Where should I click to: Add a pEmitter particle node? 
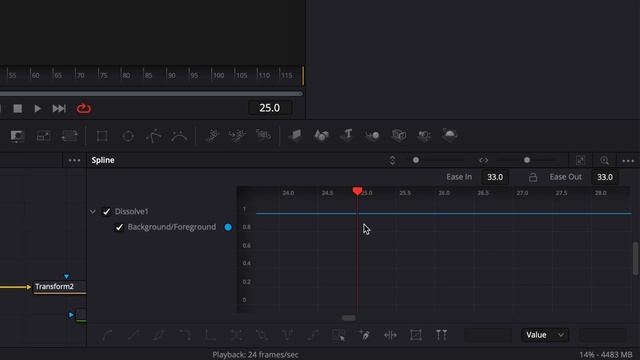point(212,136)
